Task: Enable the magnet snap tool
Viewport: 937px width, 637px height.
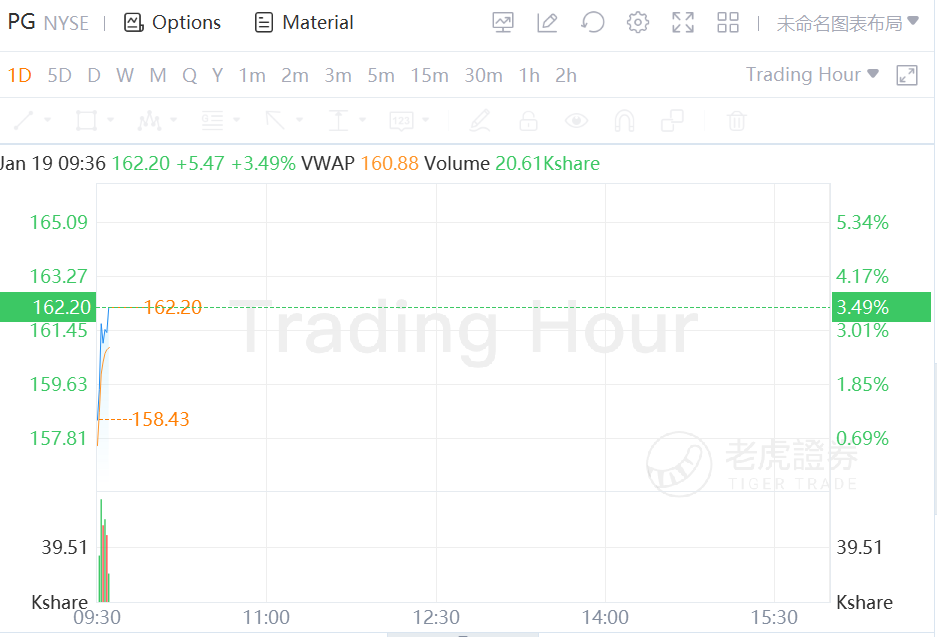Action: [x=624, y=121]
